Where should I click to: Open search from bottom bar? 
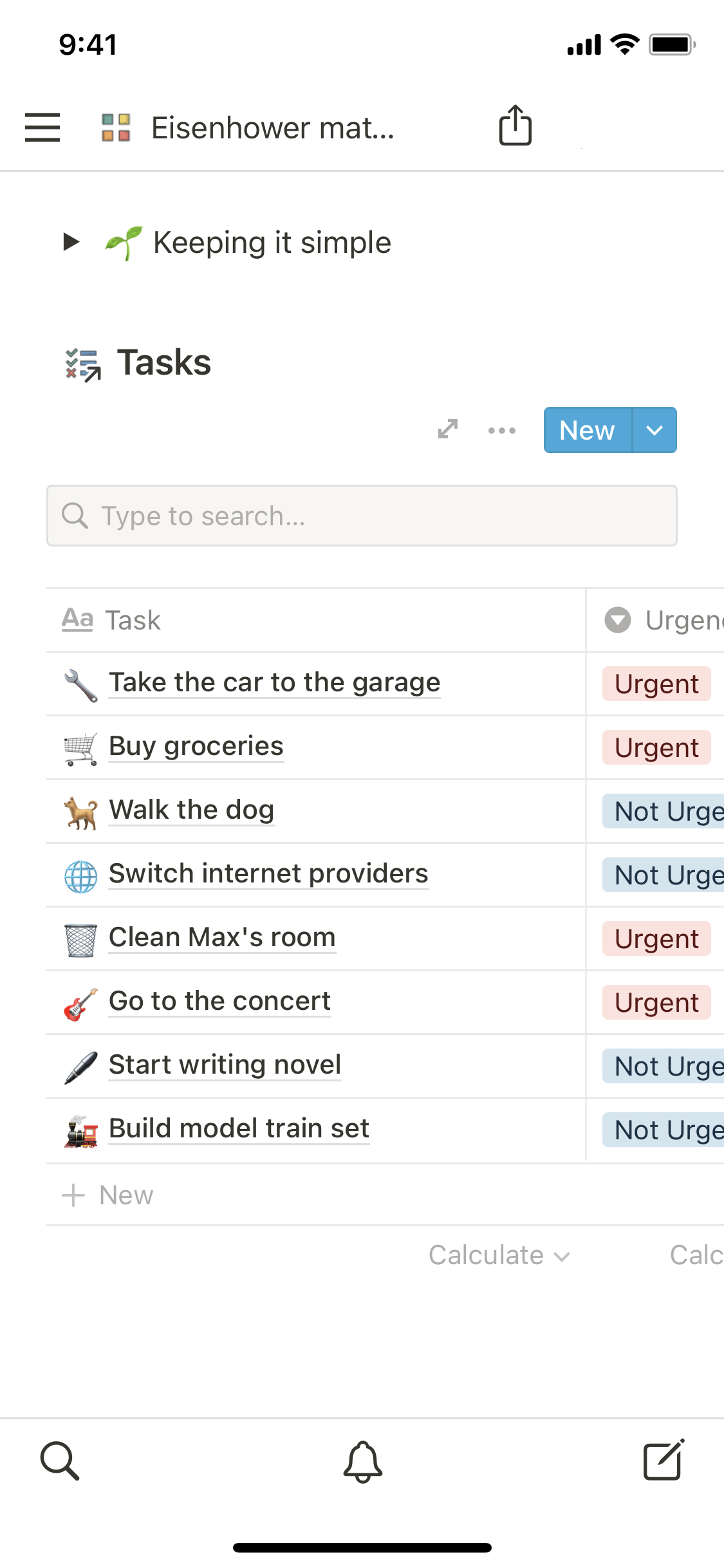[x=60, y=1461]
